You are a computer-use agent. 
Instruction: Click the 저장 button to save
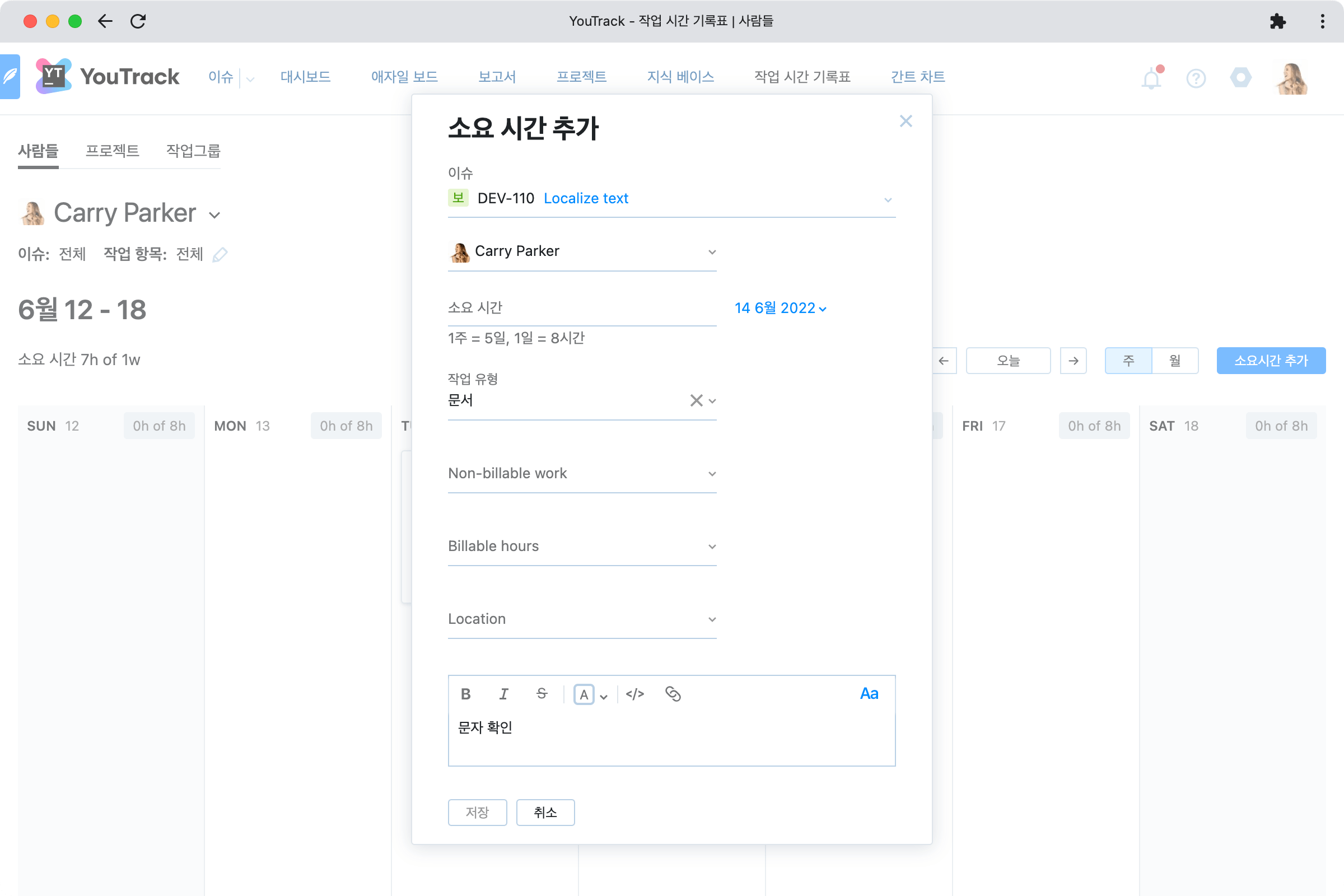(x=477, y=812)
